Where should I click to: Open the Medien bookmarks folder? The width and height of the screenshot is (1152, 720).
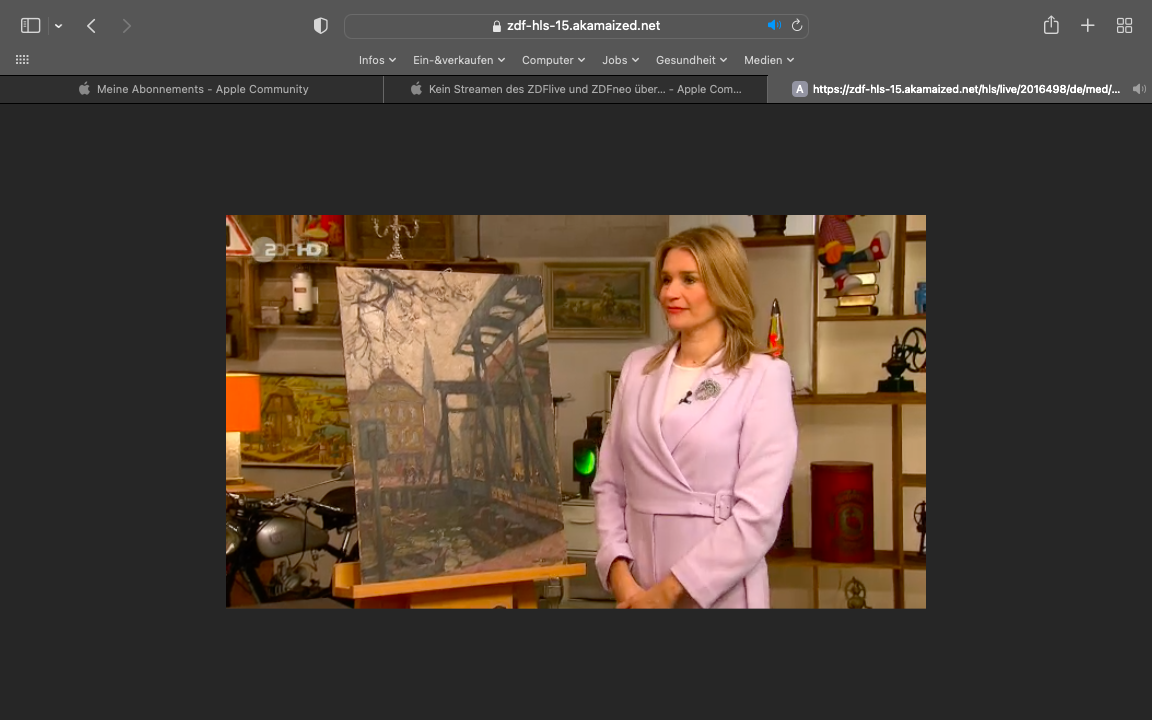[768, 60]
